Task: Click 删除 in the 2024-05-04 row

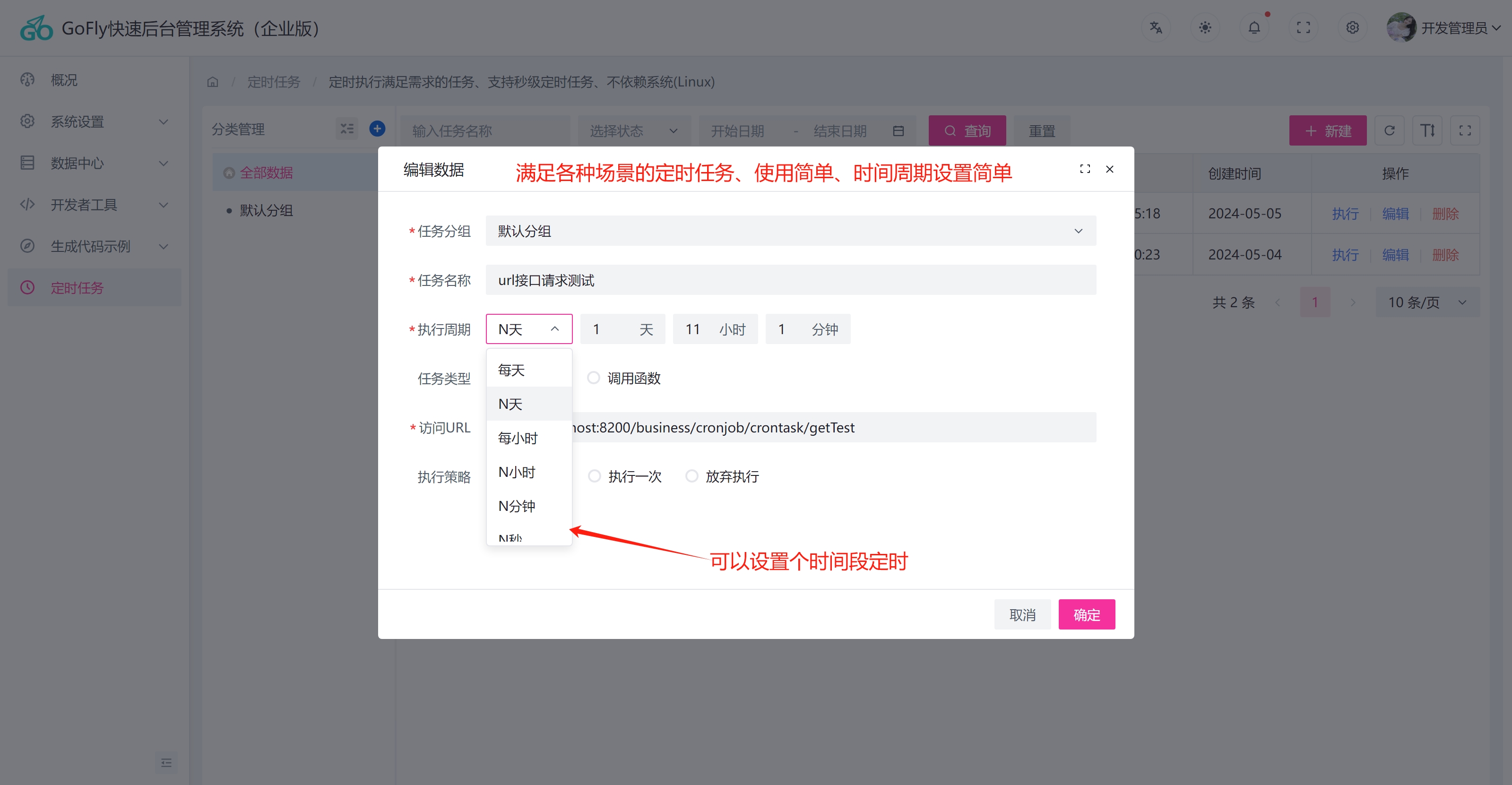Action: coord(1445,255)
